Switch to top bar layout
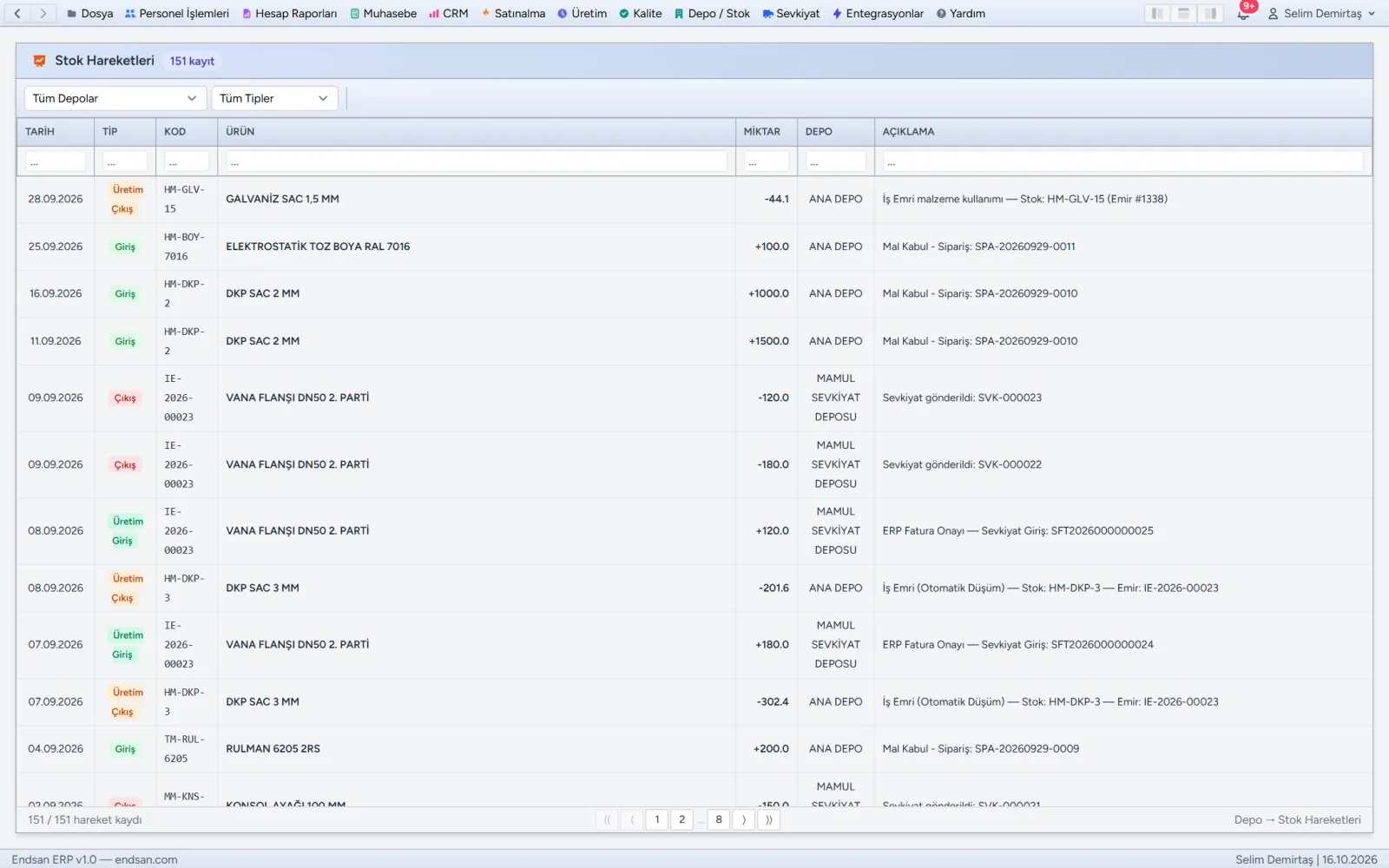Viewport: 1389px width, 868px height. (1183, 13)
